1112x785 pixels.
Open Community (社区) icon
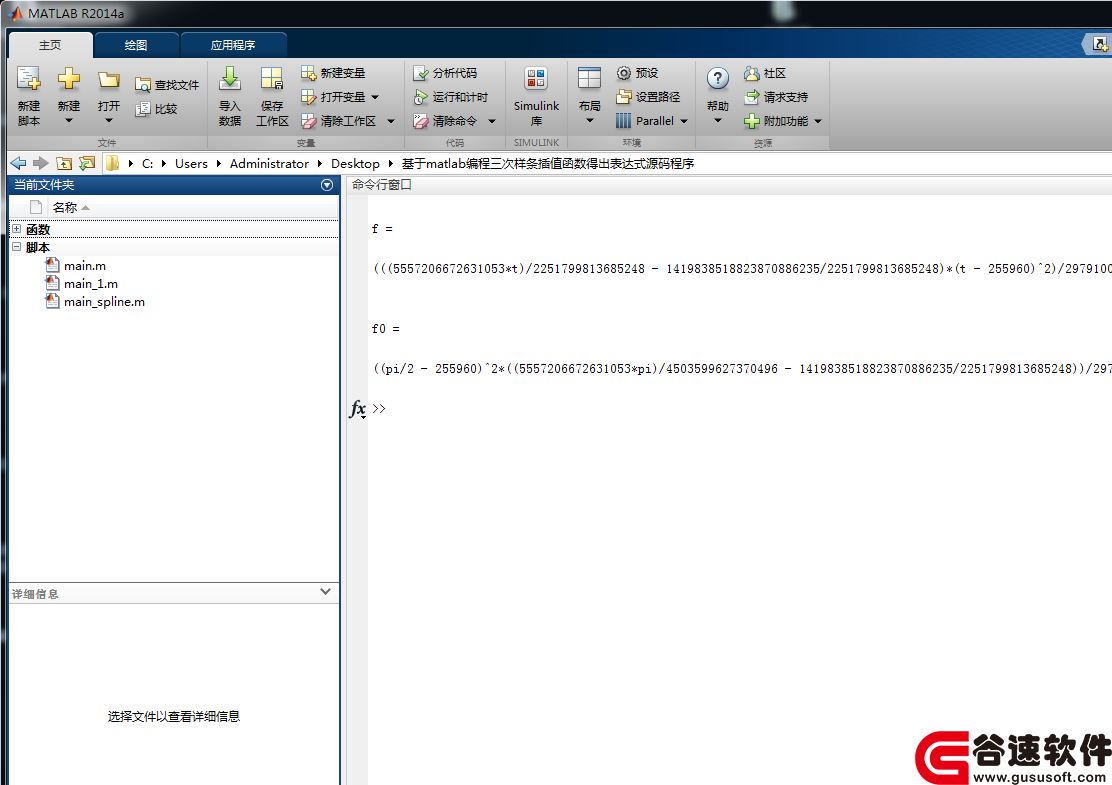(752, 73)
